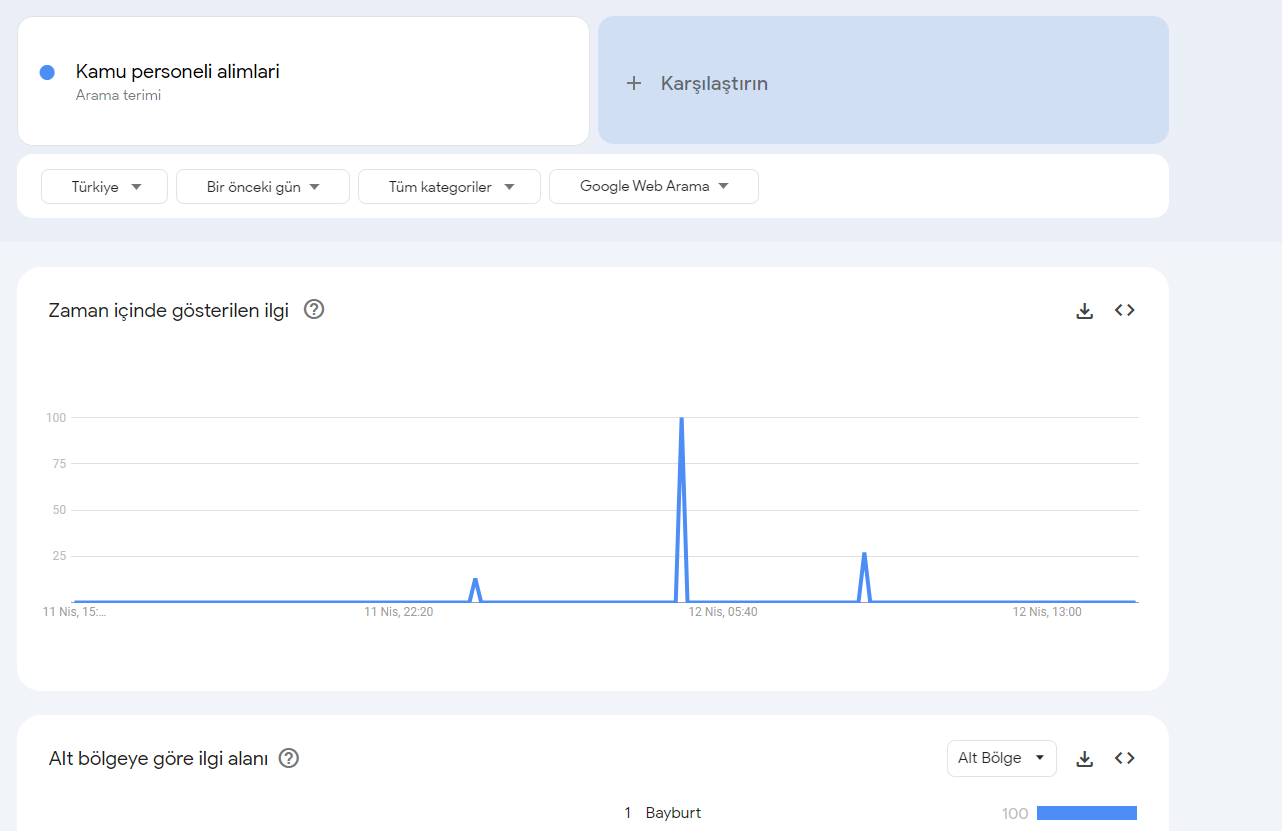Image resolution: width=1282 pixels, height=831 pixels.
Task: Click the Bayburt score value 100
Action: [x=1015, y=814]
